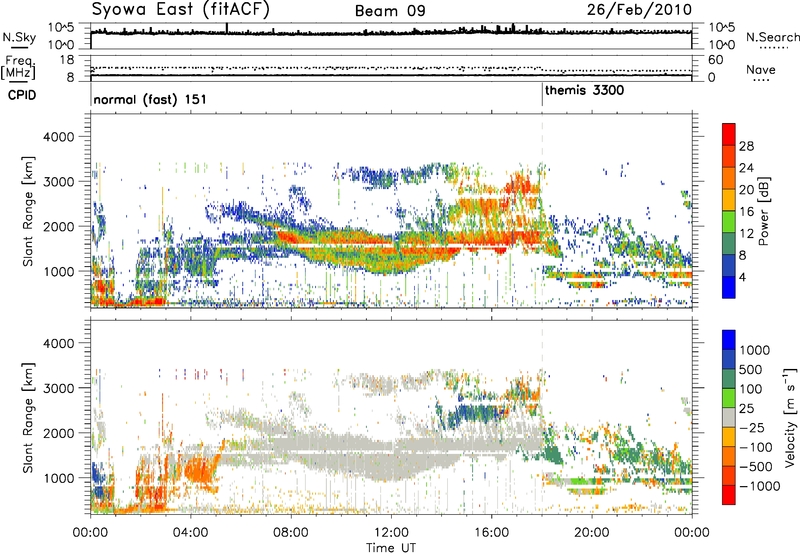The image size is (800, 554).
Task: Click the right-hand Nave axis value "60"
Action: [715, 60]
